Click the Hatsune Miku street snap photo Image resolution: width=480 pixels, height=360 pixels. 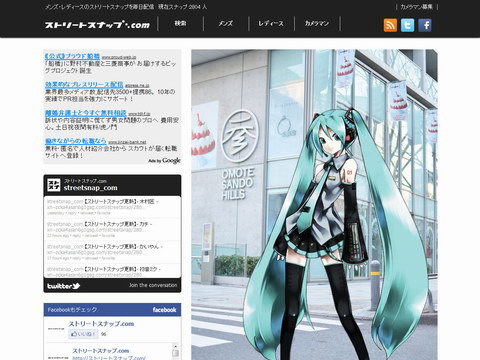pos(314,205)
